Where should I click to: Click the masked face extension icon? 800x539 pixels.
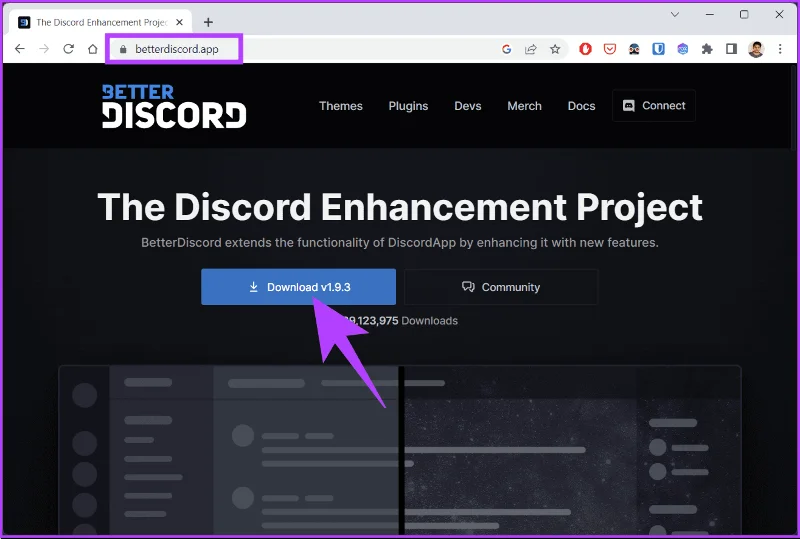pos(634,49)
